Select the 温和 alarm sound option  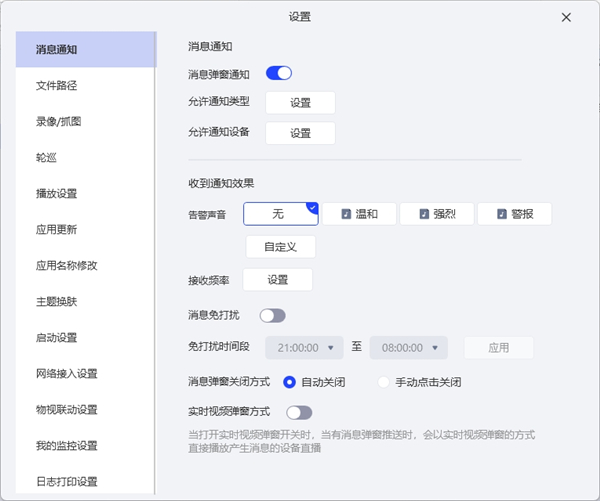pos(358,214)
